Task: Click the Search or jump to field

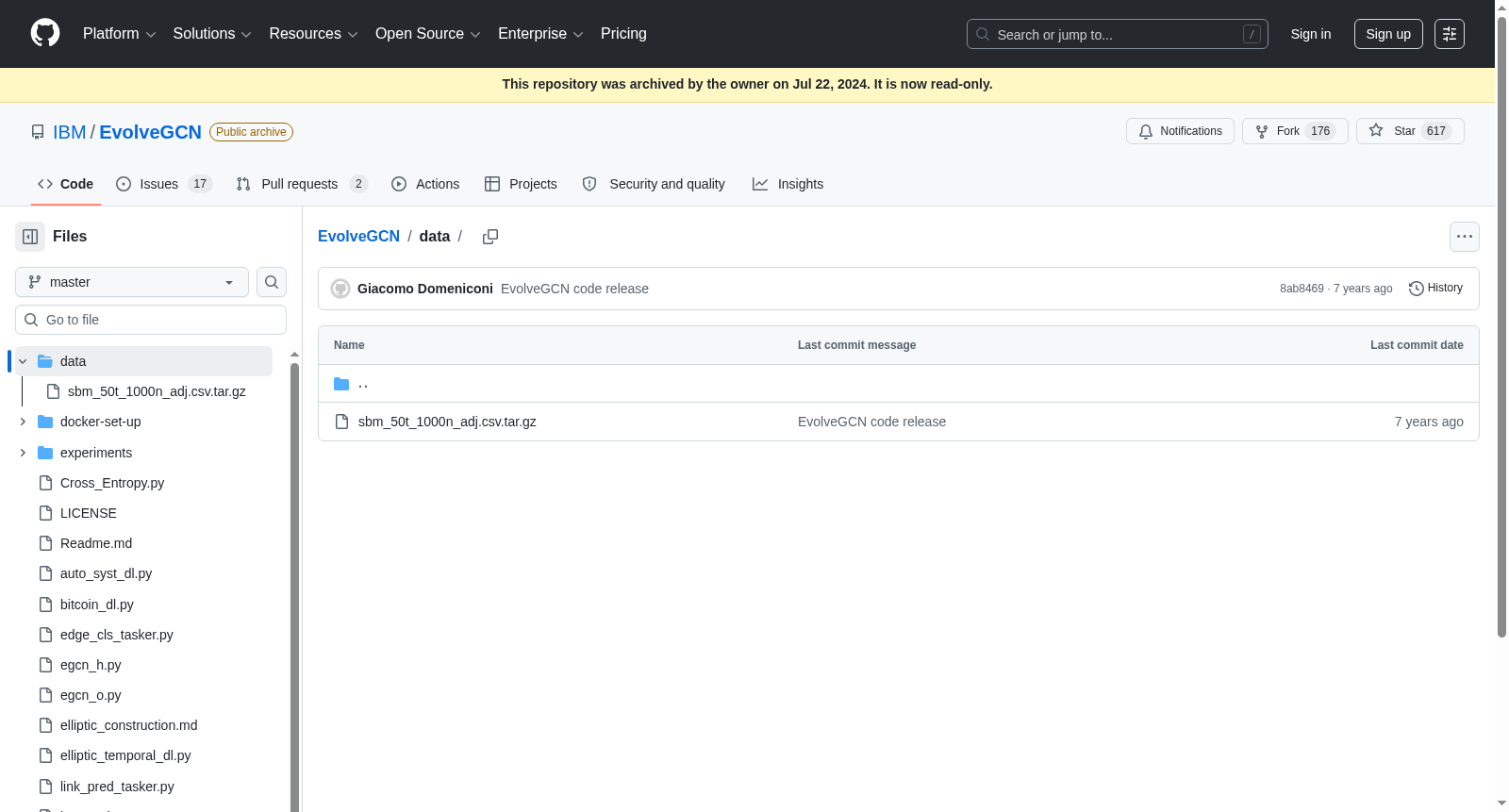Action: pyautogui.click(x=1118, y=34)
